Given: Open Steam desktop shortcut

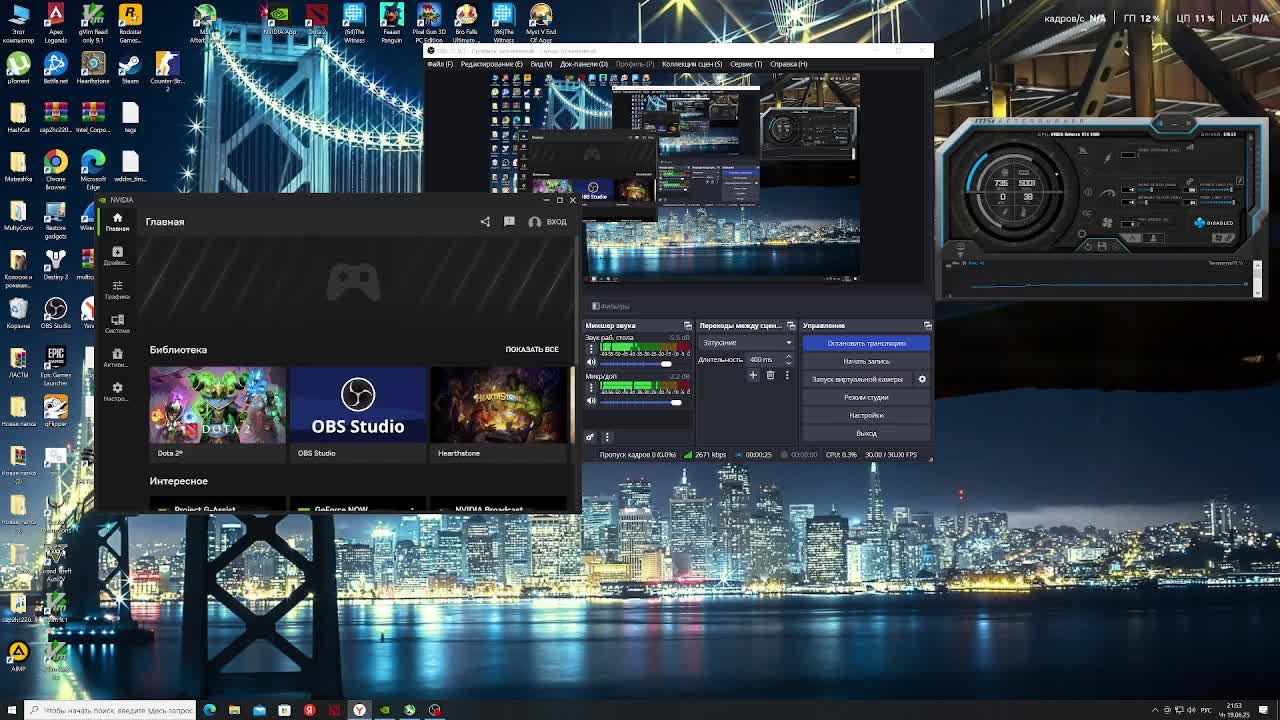Looking at the screenshot, I should (130, 67).
